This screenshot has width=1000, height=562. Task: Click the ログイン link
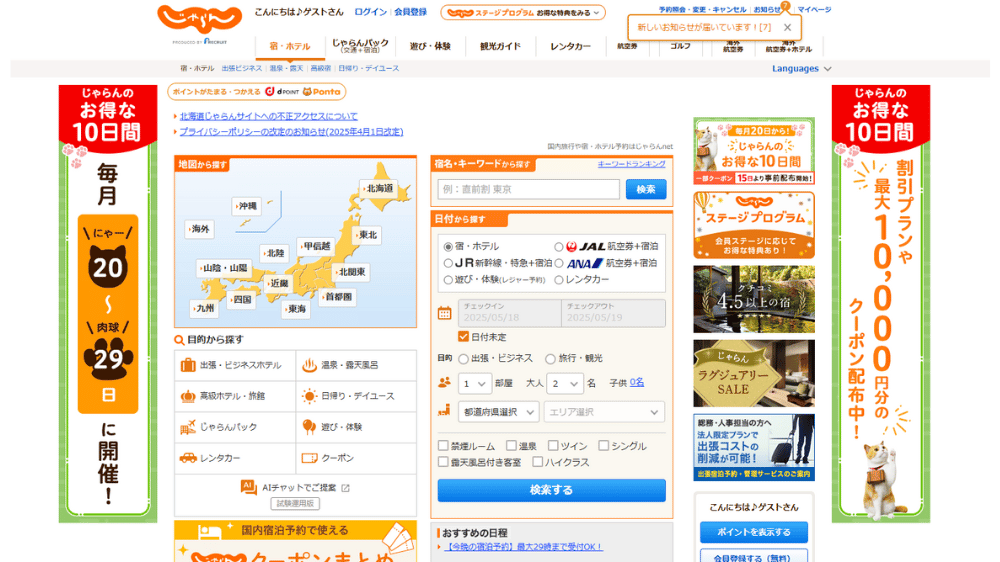371,11
